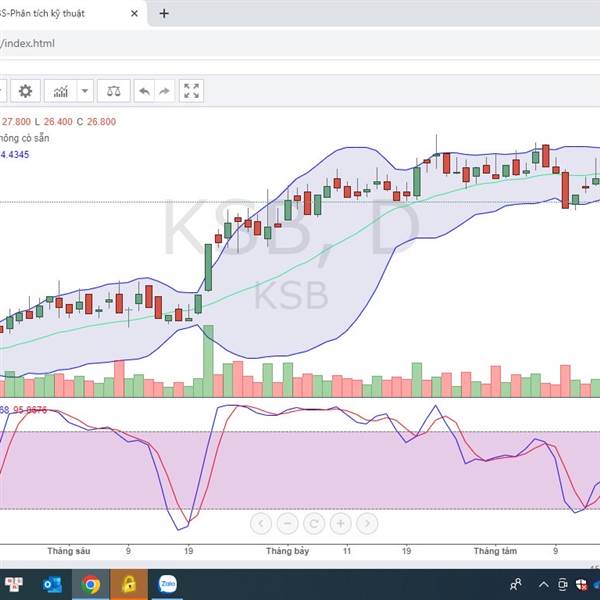The height and width of the screenshot is (600, 600).
Task: Expand the indicators dropdown arrow
Action: click(x=85, y=91)
